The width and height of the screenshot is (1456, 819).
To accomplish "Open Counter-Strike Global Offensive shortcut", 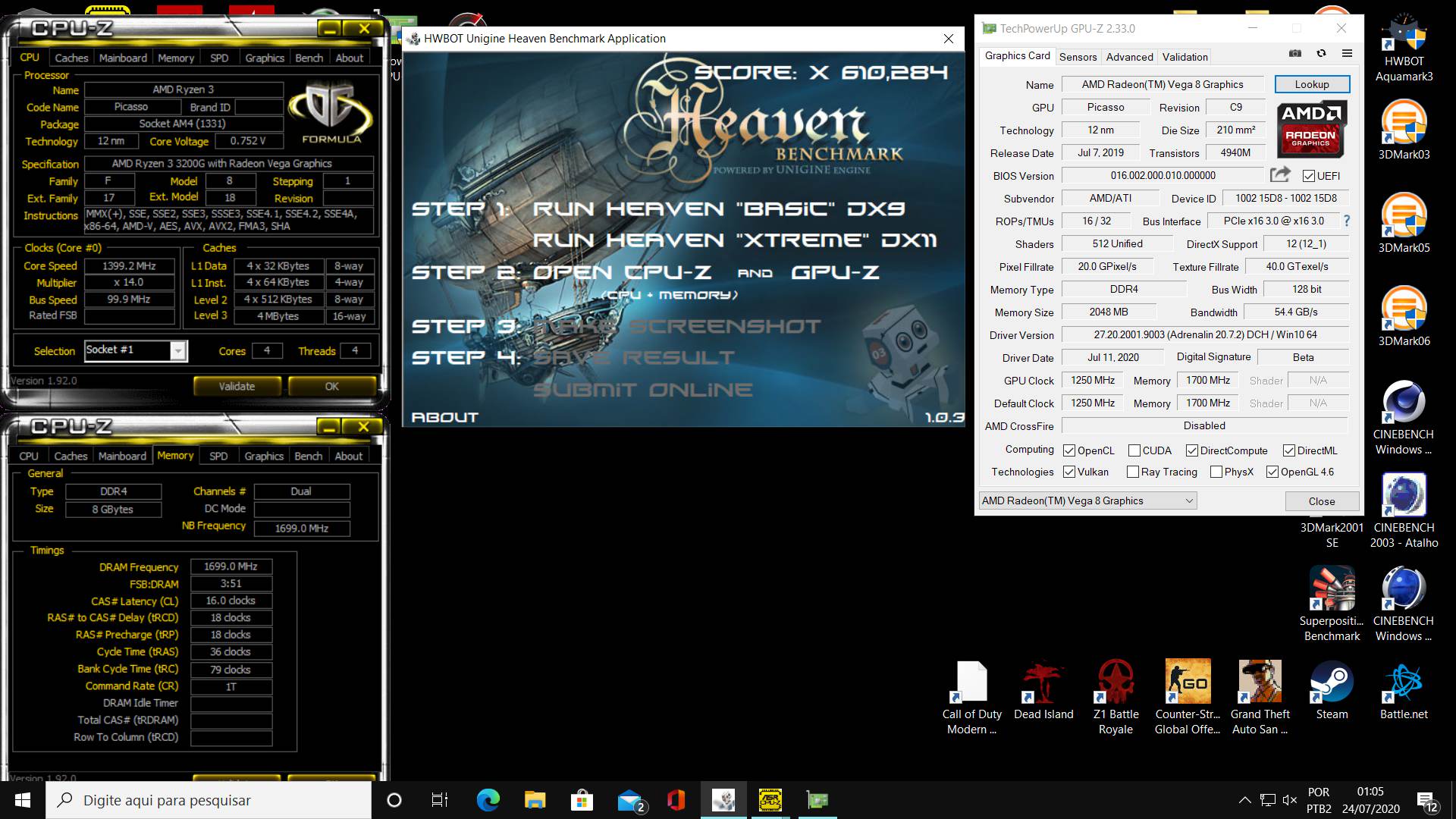I will (x=1188, y=698).
